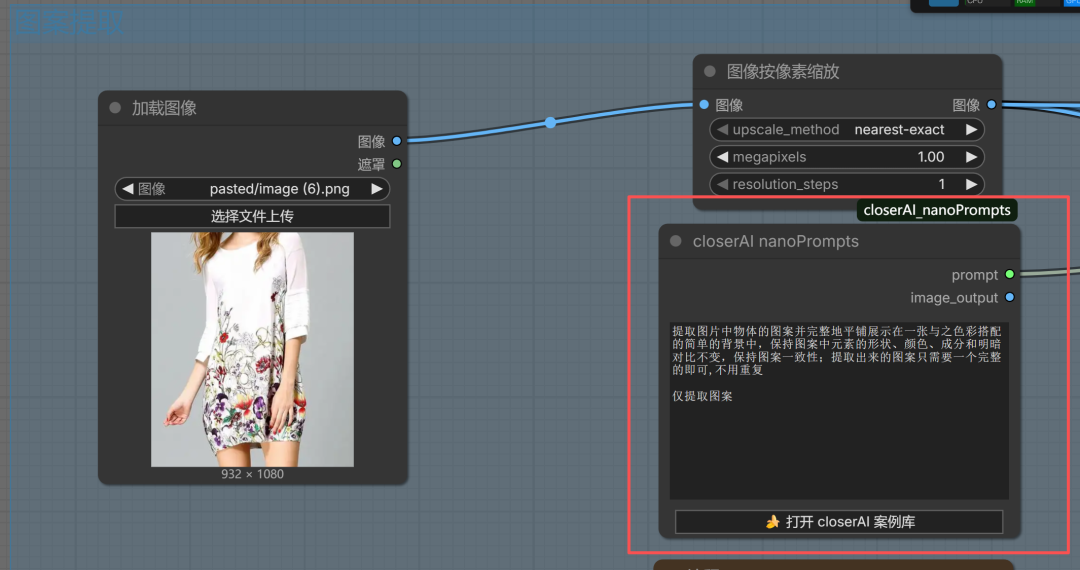The width and height of the screenshot is (1080, 570).
Task: Collapse the 图像按像素缩放 node via its dot
Action: [710, 72]
